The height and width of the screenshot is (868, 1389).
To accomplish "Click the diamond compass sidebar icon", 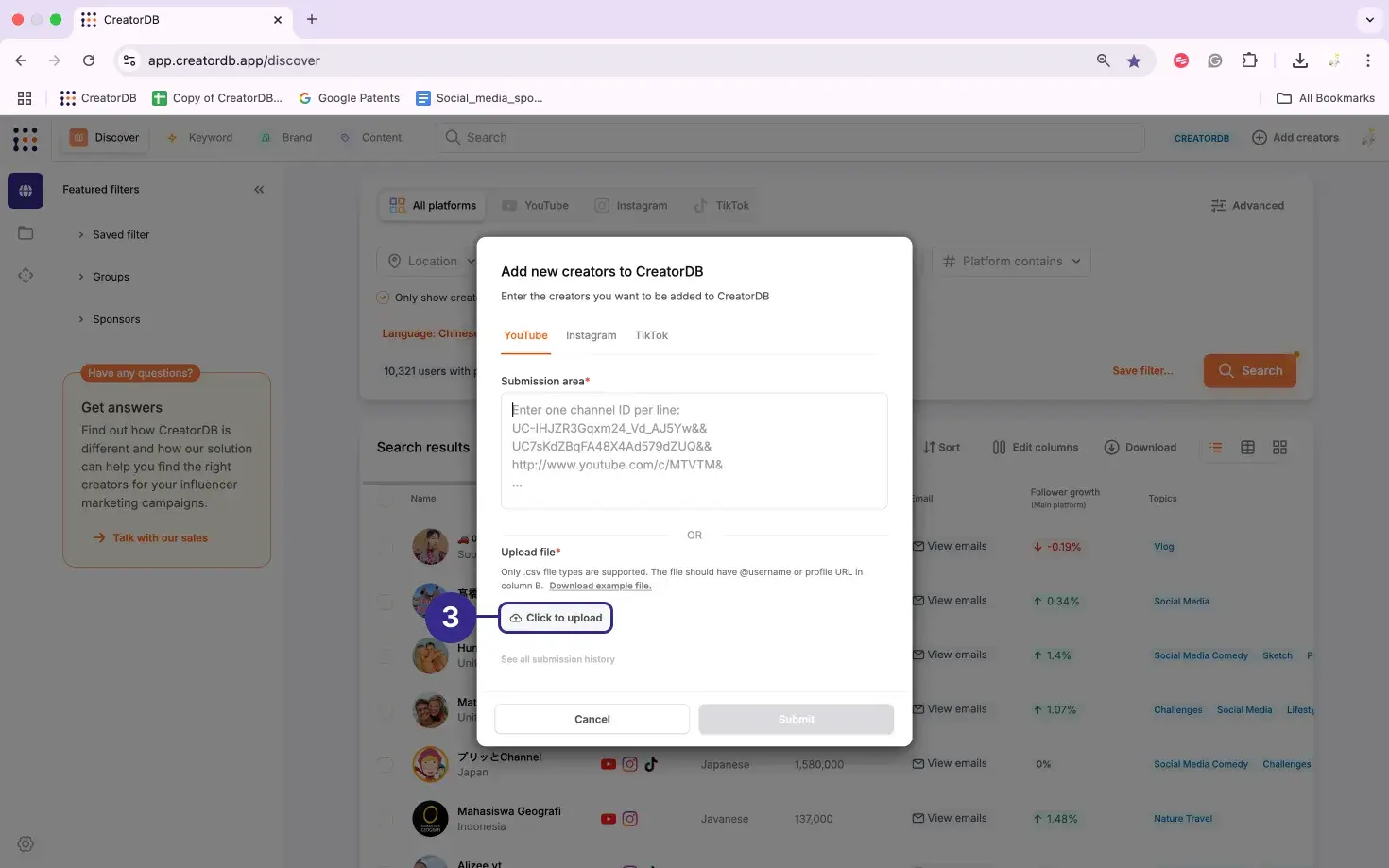I will [x=26, y=276].
